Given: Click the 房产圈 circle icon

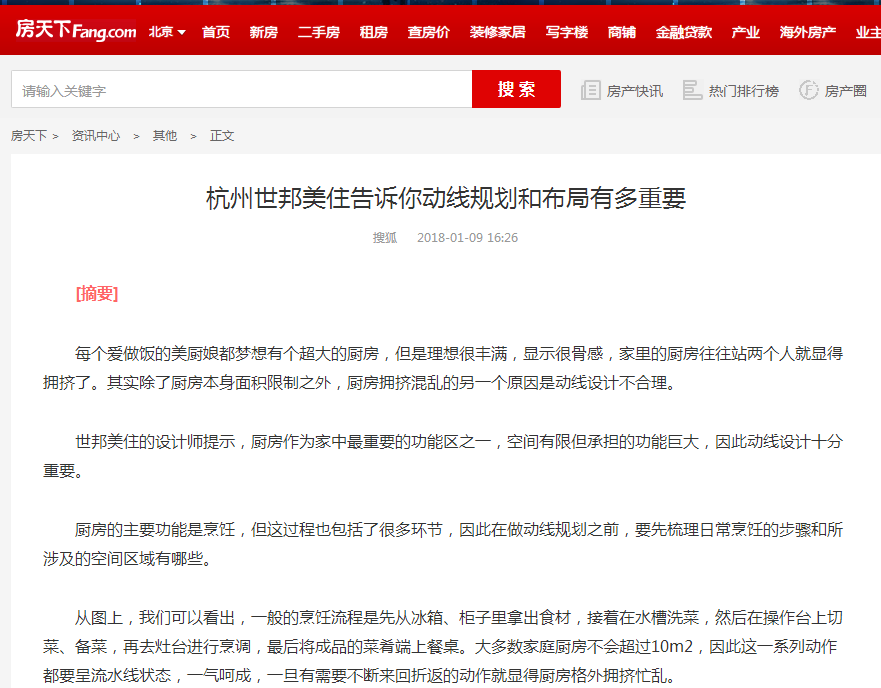Looking at the screenshot, I should [809, 90].
